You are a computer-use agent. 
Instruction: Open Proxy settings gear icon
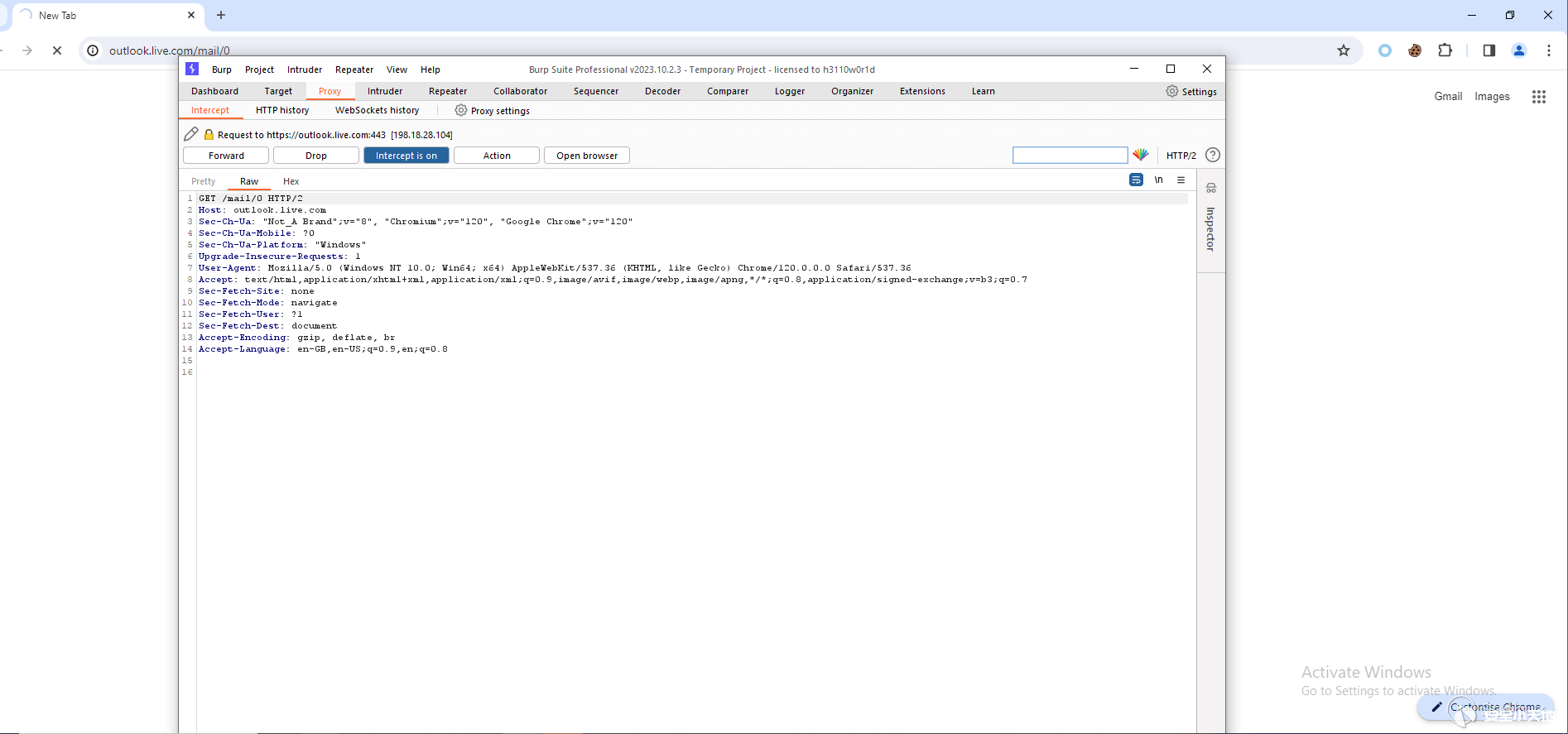click(461, 110)
